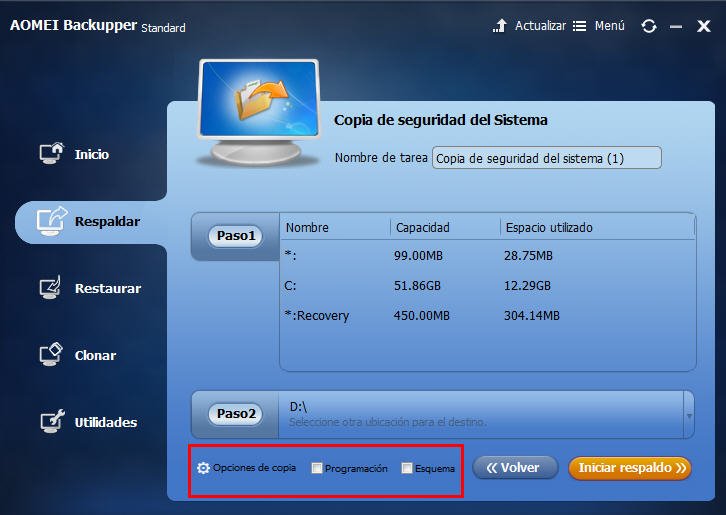
Task: Open the Clonar section label
Action: (x=95, y=355)
